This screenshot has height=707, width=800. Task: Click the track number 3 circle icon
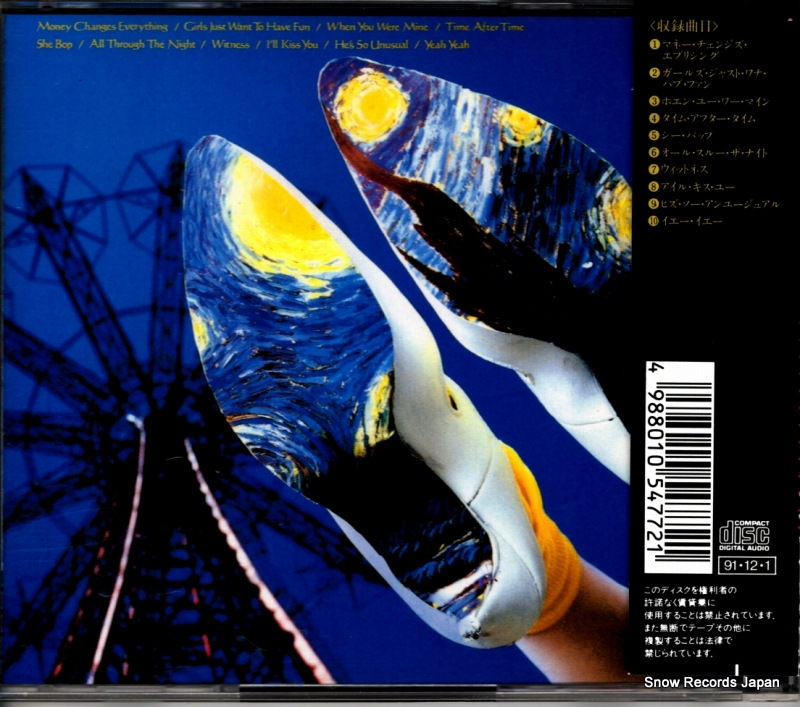653,101
